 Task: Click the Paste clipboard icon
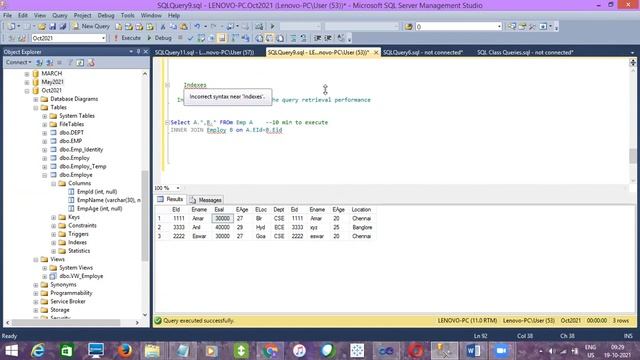184,27
